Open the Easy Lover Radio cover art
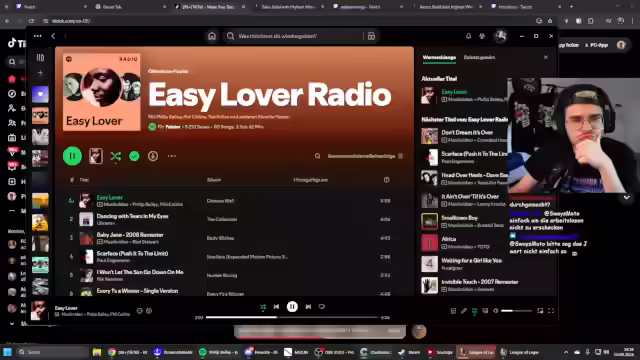The width and height of the screenshot is (640, 360). pyautogui.click(x=102, y=92)
